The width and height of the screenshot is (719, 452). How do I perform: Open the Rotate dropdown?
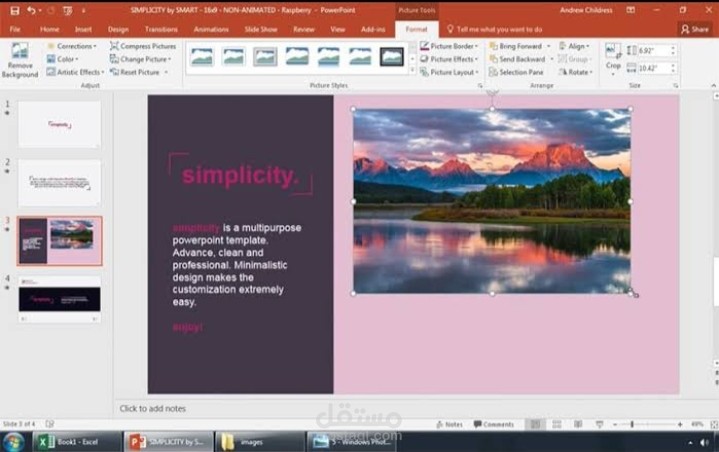575,72
